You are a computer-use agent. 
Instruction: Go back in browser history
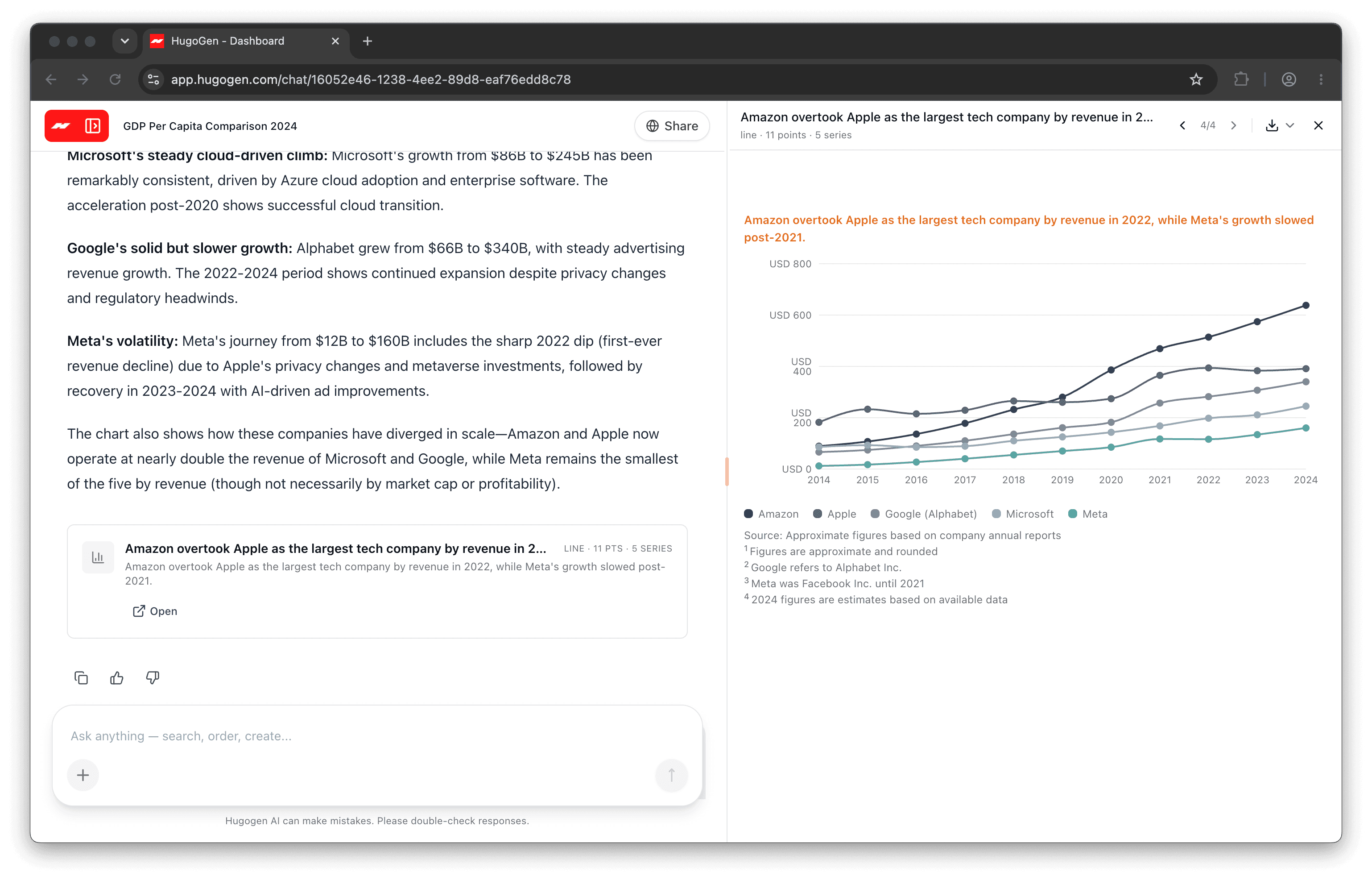[51, 79]
